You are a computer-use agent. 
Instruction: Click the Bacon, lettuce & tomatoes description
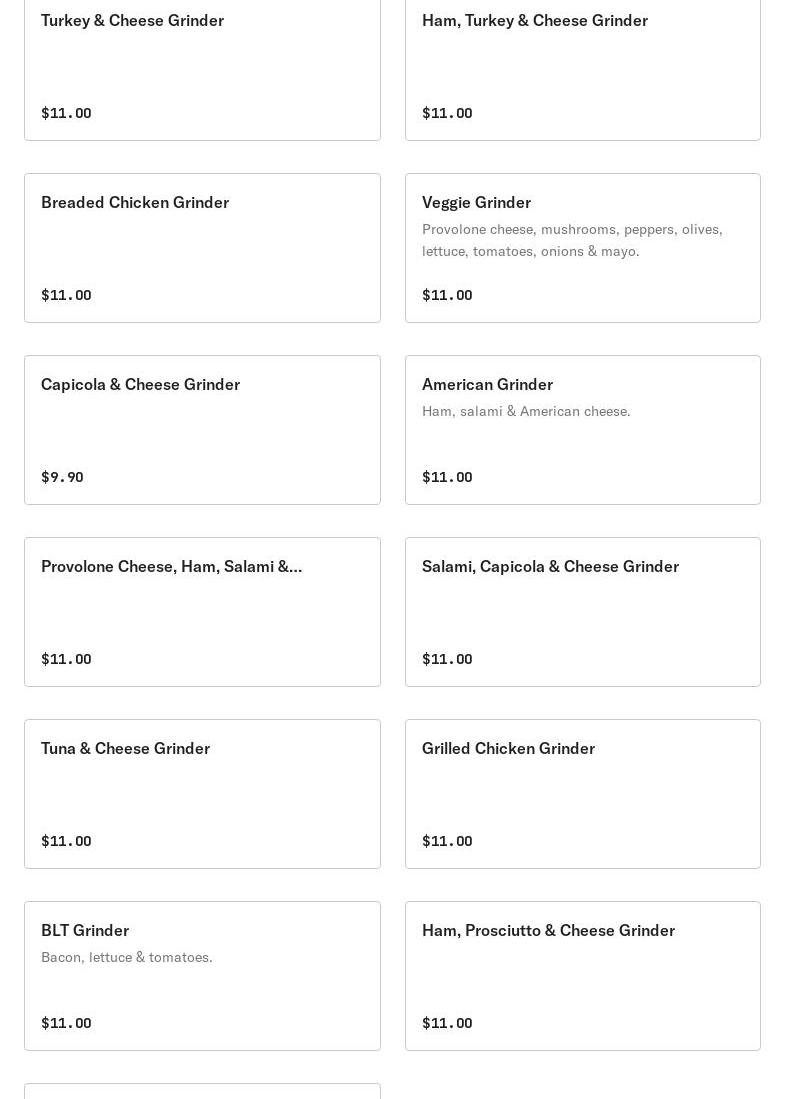click(x=127, y=957)
